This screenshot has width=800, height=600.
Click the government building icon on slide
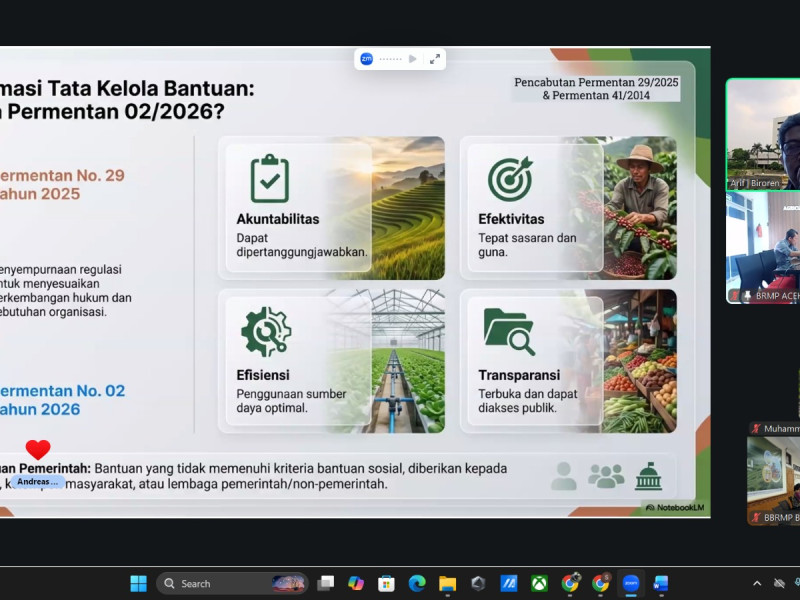(x=648, y=477)
